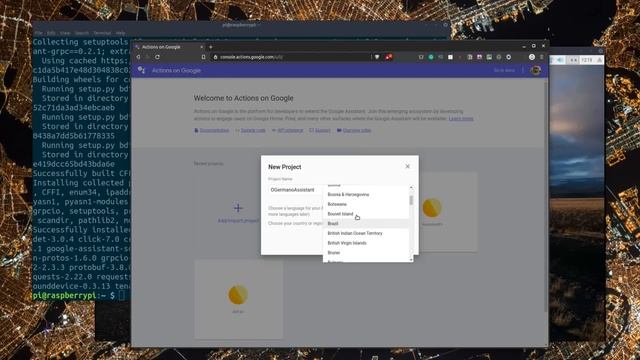The image size is (640, 360).
Task: Open the Help menu in the terminal window
Action: point(120,33)
